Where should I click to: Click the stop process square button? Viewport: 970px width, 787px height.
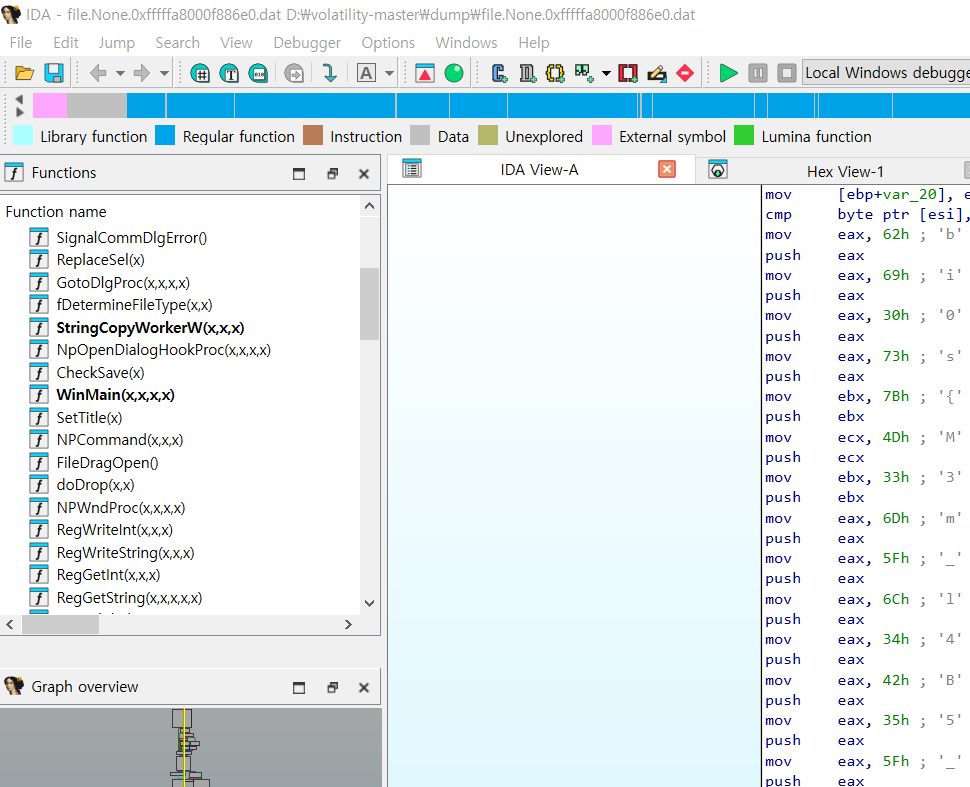point(787,73)
